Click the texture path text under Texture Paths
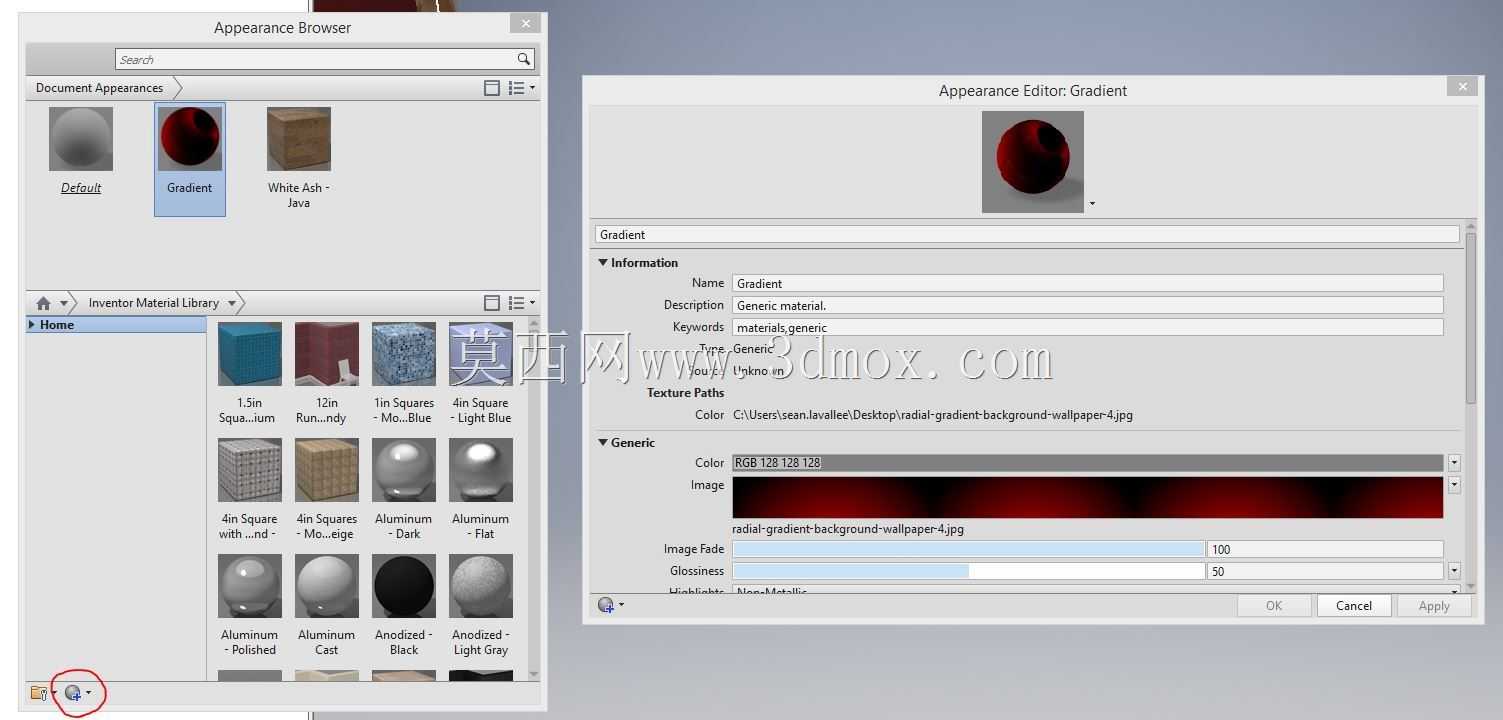This screenshot has height=720, width=1503. coord(933,415)
